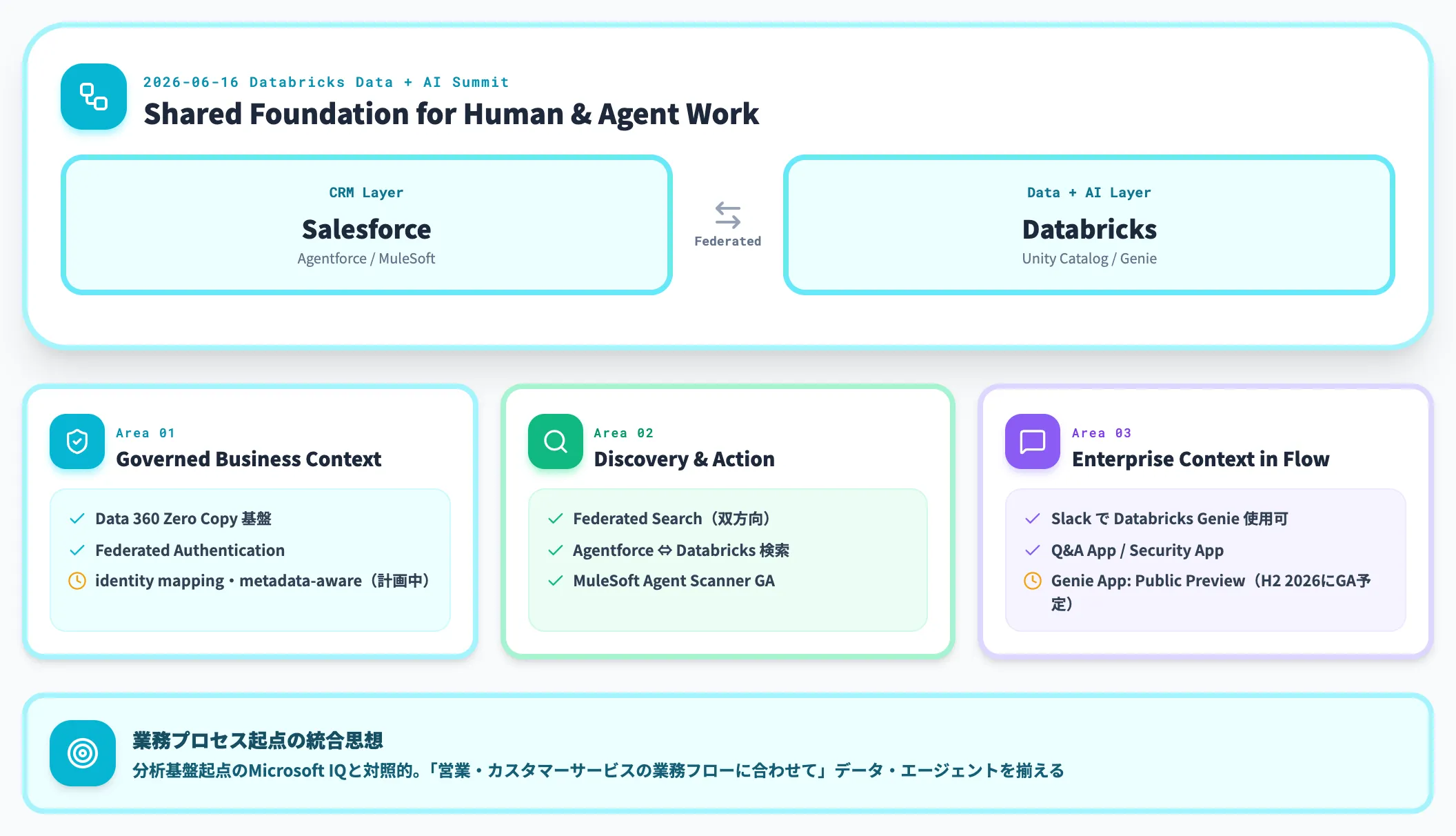Select the Databricks Data + AI Layer card
The image size is (1456, 836).
(x=1089, y=225)
